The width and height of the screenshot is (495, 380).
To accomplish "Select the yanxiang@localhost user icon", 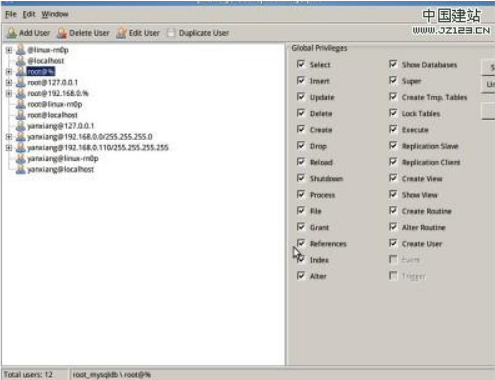I will pos(21,169).
